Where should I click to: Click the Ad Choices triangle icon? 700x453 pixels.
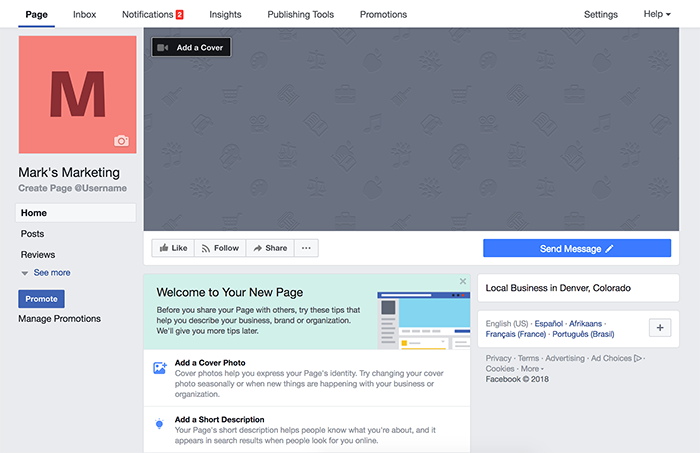[x=638, y=358]
